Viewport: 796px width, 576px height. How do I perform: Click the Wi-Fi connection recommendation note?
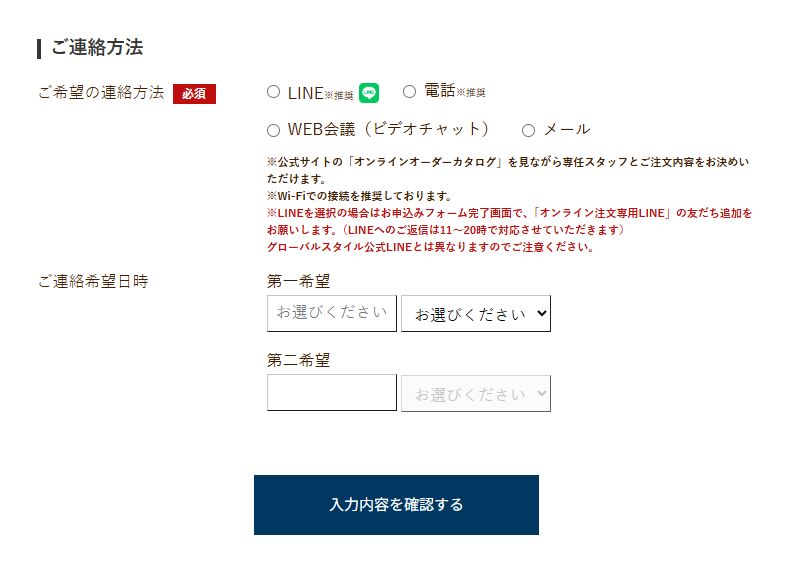click(x=359, y=196)
